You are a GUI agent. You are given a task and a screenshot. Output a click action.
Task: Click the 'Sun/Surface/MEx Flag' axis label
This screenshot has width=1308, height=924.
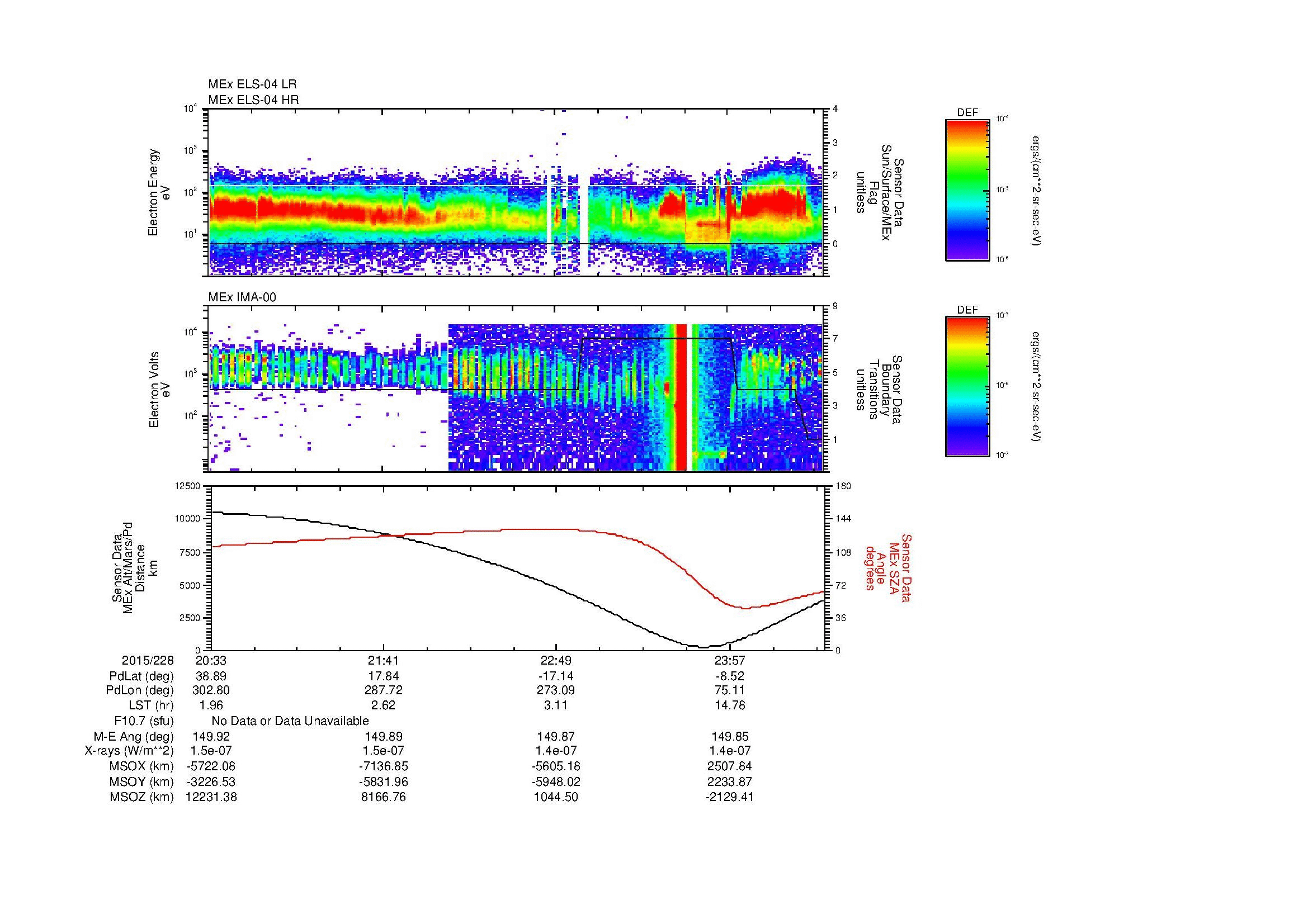[x=880, y=192]
